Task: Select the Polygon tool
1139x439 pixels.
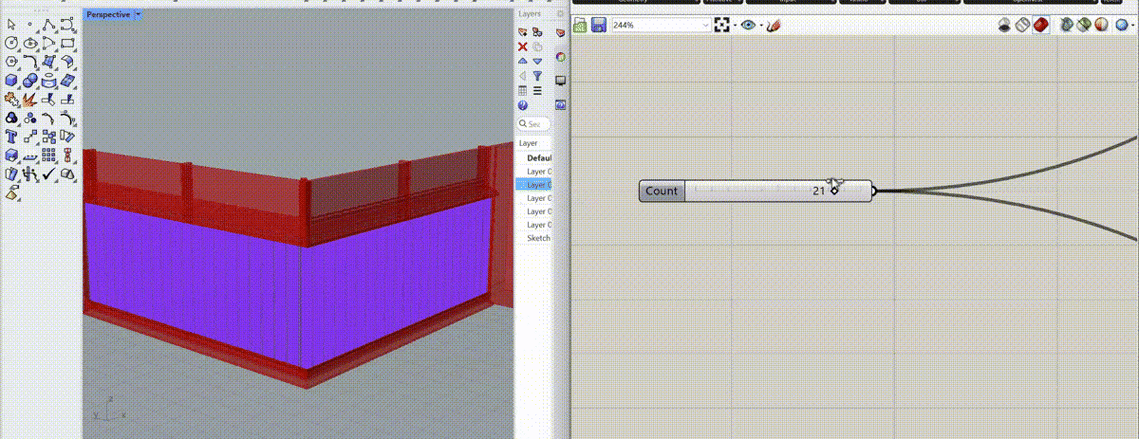Action: [x=12, y=62]
